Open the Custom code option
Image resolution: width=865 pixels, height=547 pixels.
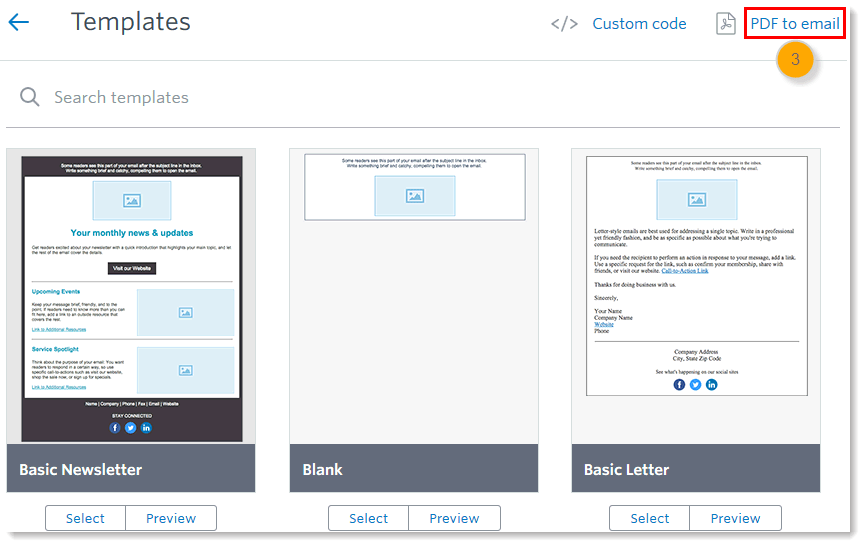(x=639, y=24)
